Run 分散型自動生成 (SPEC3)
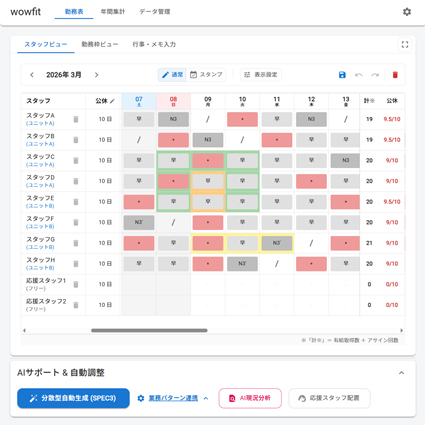This screenshot has width=425, height=425. pyautogui.click(x=73, y=398)
